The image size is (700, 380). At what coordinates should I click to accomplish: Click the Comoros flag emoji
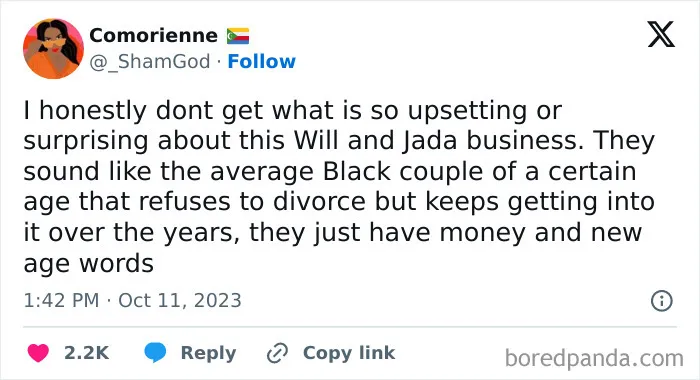(238, 36)
